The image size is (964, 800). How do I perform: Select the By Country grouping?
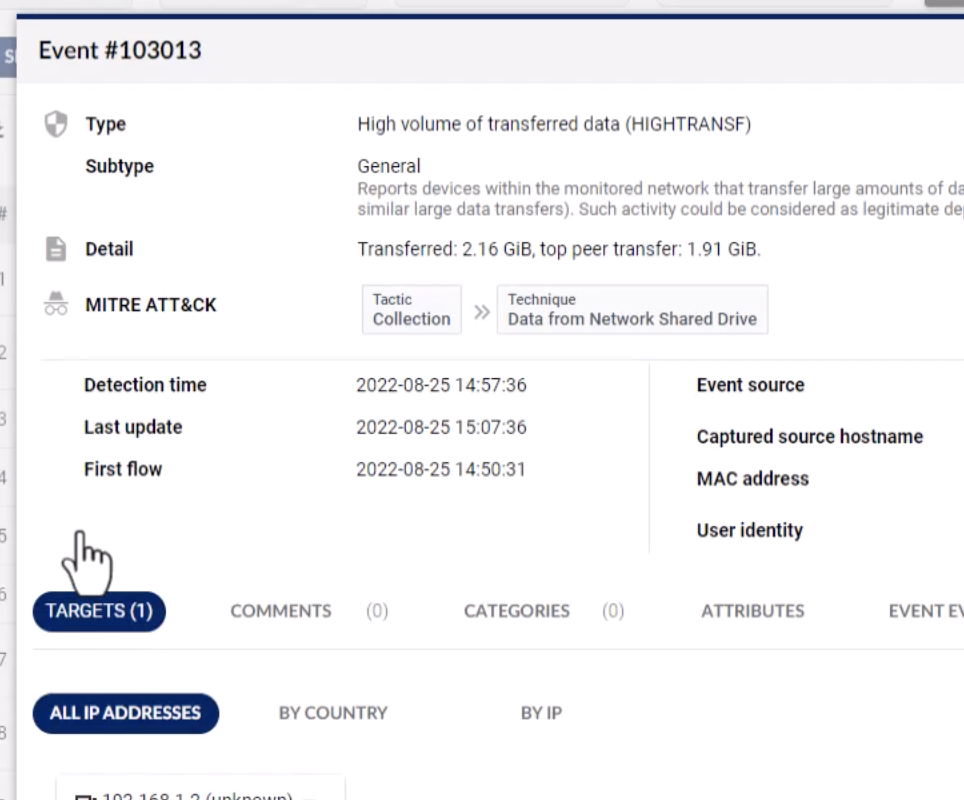(x=333, y=713)
